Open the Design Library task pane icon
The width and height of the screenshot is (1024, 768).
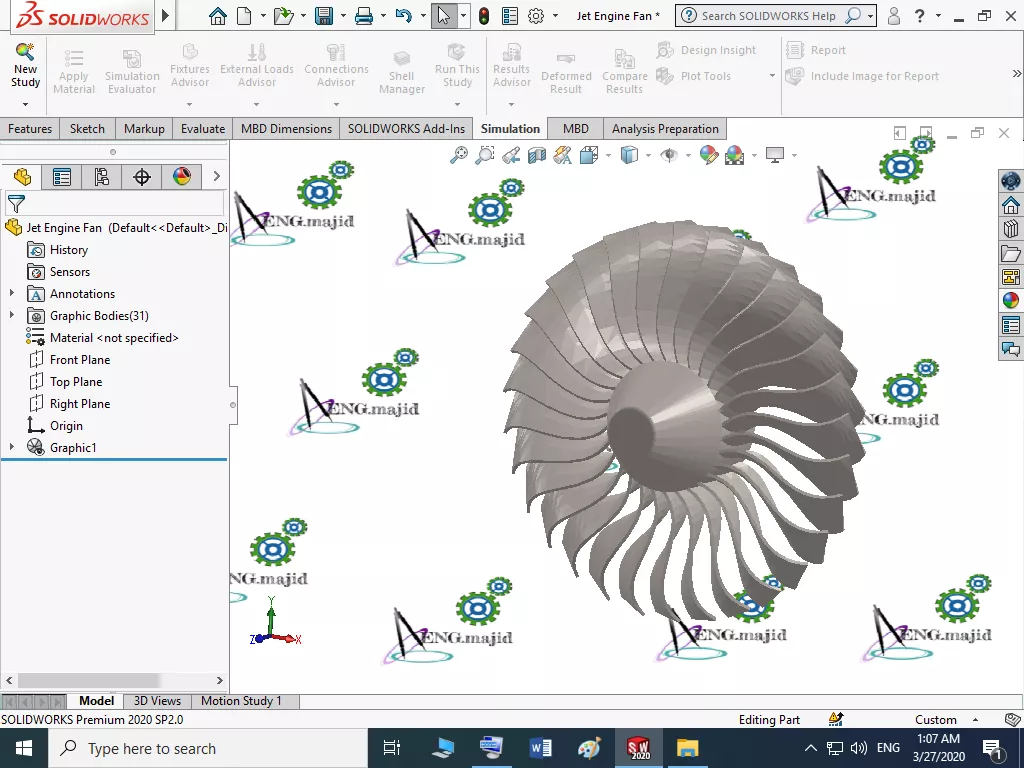pos(1010,229)
